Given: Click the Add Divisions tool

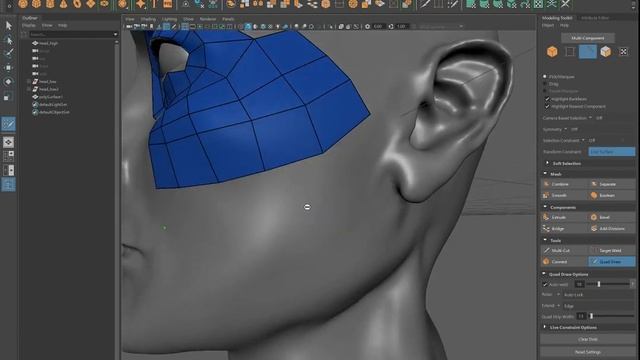Looking at the screenshot, I should tap(612, 229).
